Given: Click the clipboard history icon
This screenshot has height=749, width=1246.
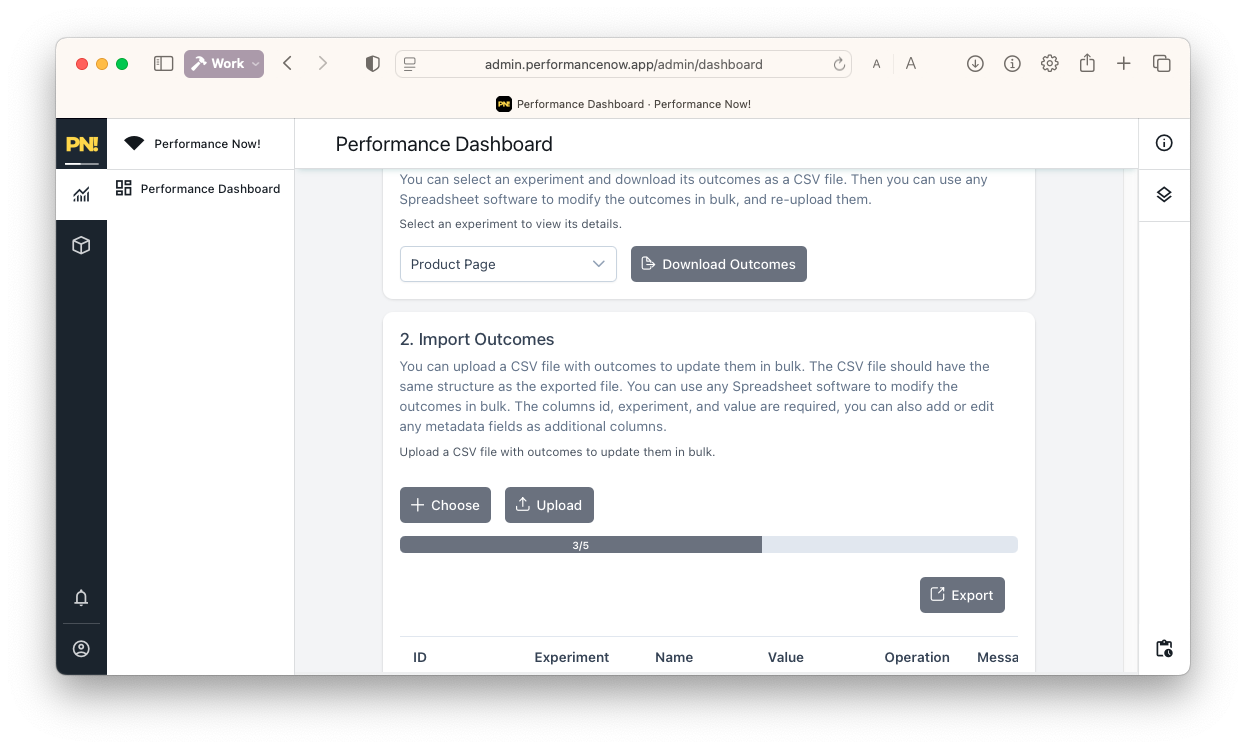Looking at the screenshot, I should pyautogui.click(x=1164, y=649).
